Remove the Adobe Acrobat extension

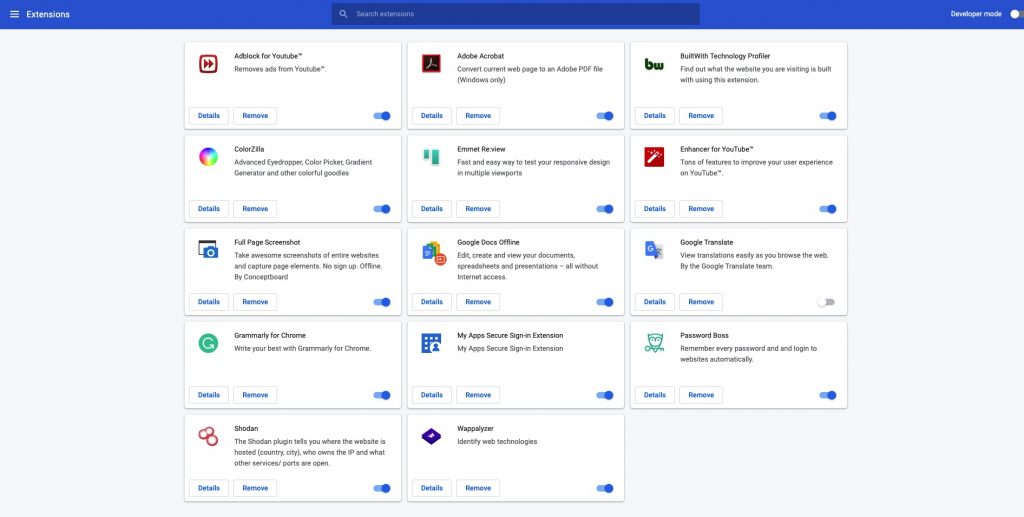[478, 116]
